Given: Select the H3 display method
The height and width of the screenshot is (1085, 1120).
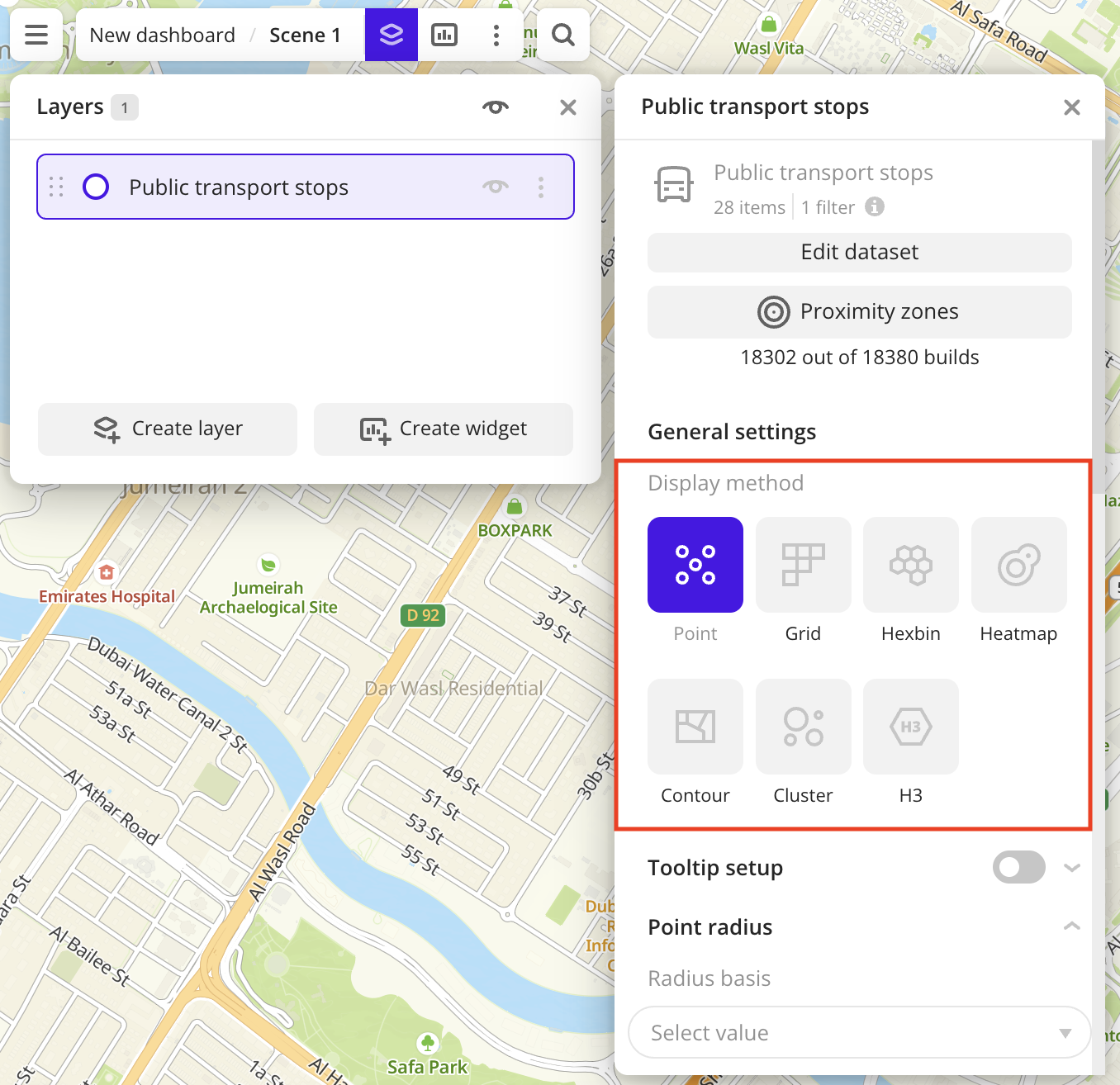Looking at the screenshot, I should tap(910, 727).
